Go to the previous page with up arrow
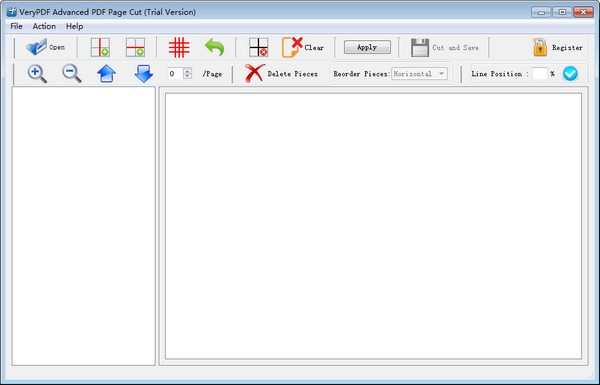 click(106, 73)
